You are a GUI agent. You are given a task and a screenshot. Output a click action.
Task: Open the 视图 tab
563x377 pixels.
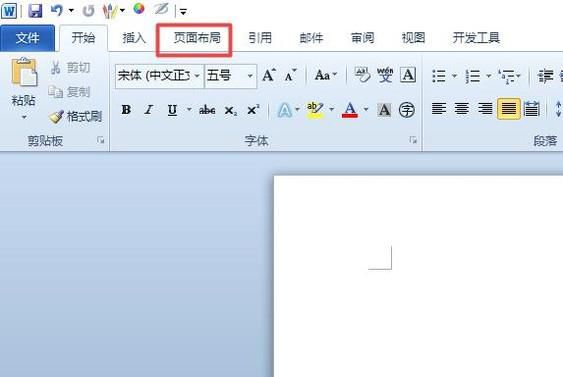[413, 38]
